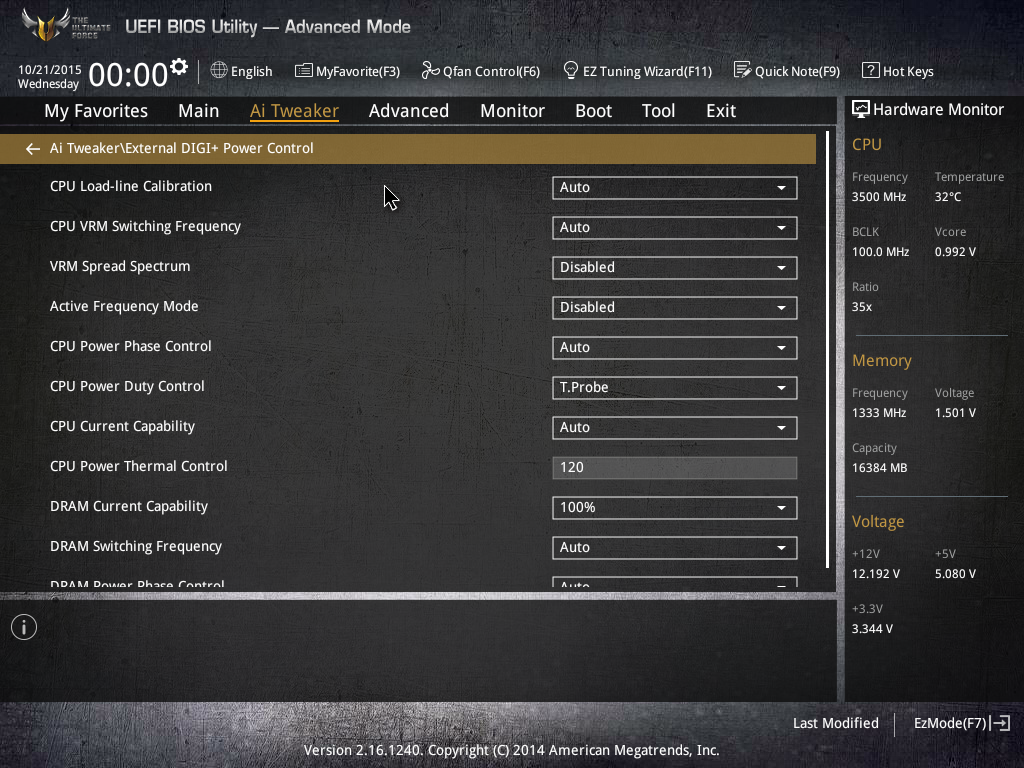The image size is (1024, 768).
Task: Click the 35x ratio value
Action: (x=861, y=307)
